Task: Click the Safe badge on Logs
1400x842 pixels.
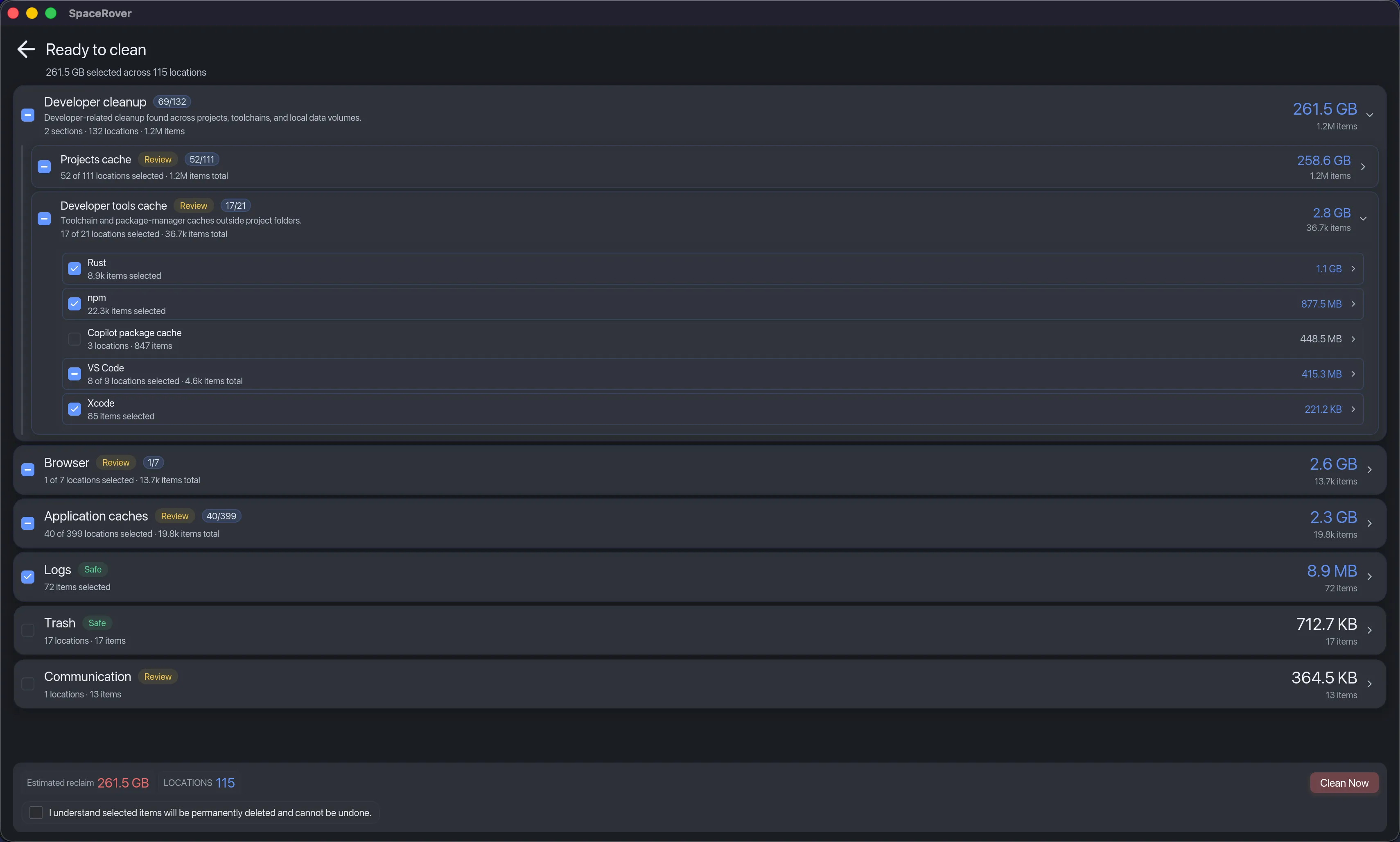Action: coord(93,570)
